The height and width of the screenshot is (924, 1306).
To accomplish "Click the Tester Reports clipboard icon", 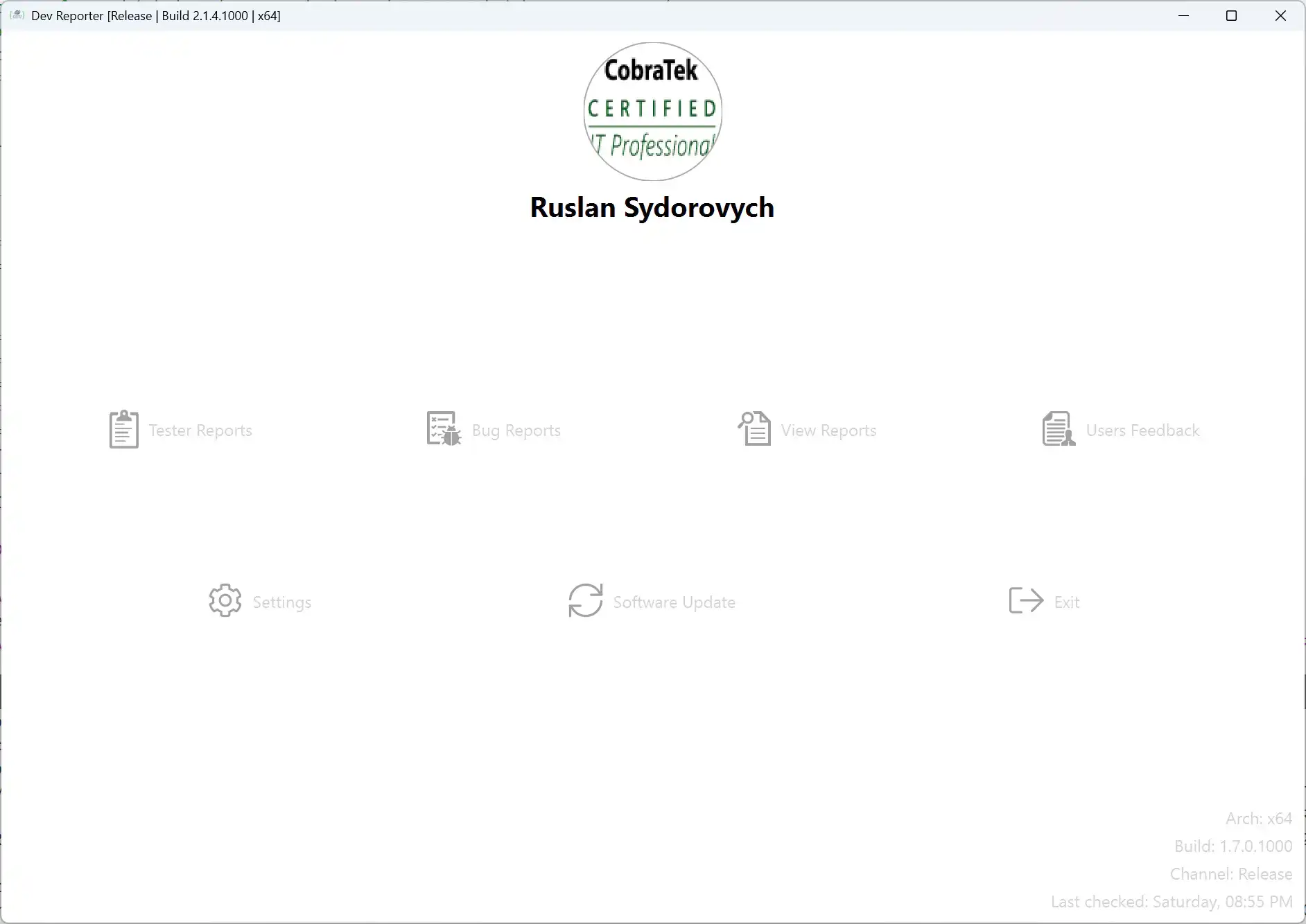I will coord(123,429).
